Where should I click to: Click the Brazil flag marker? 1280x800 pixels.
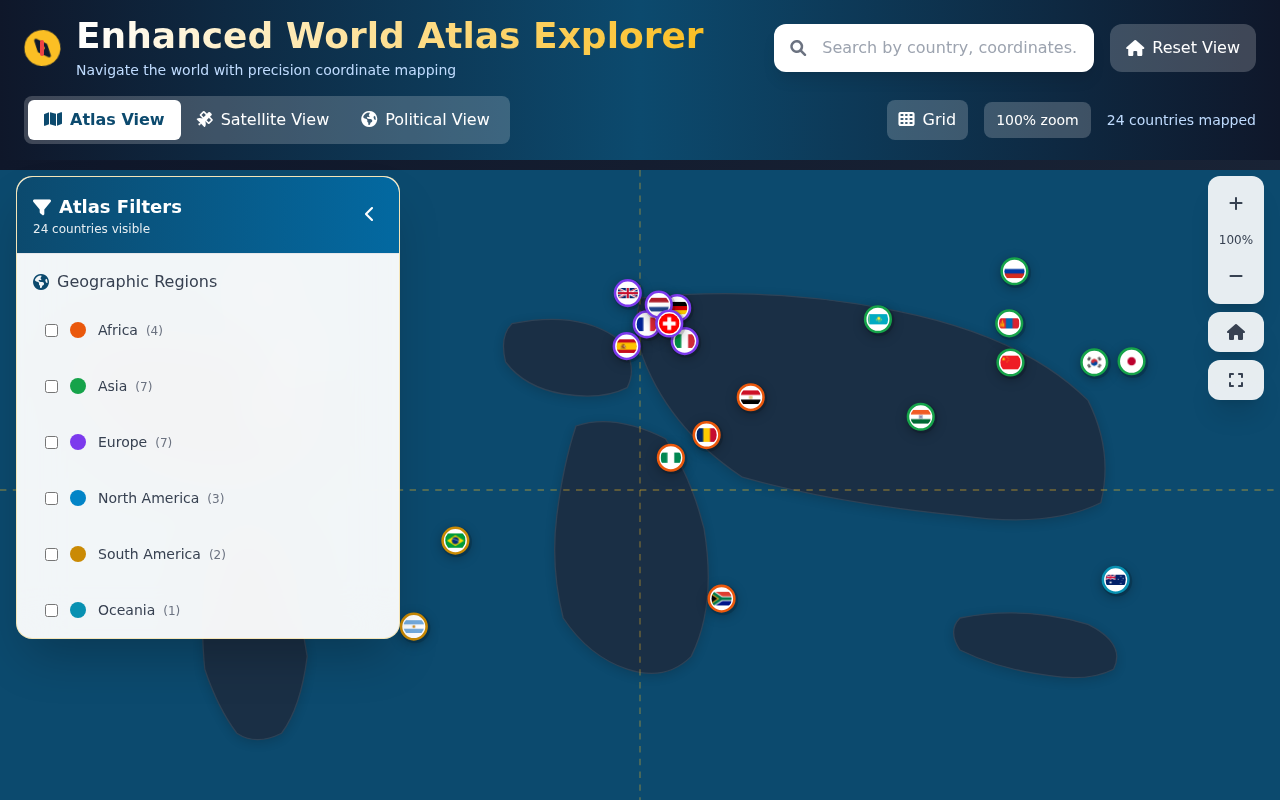click(x=455, y=540)
